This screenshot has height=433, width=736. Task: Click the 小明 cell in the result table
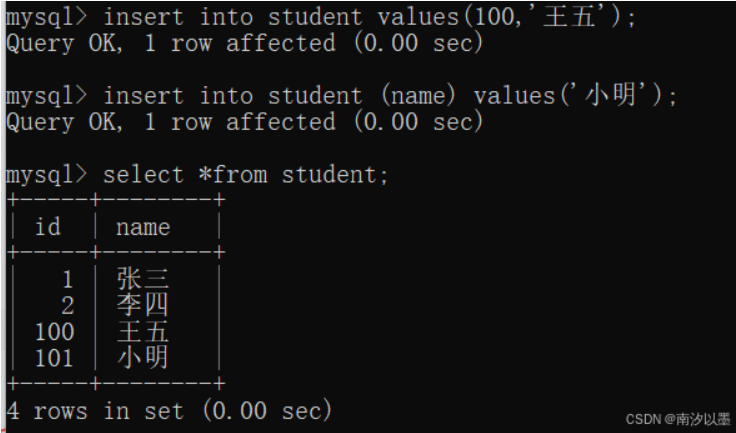pyautogui.click(x=143, y=357)
